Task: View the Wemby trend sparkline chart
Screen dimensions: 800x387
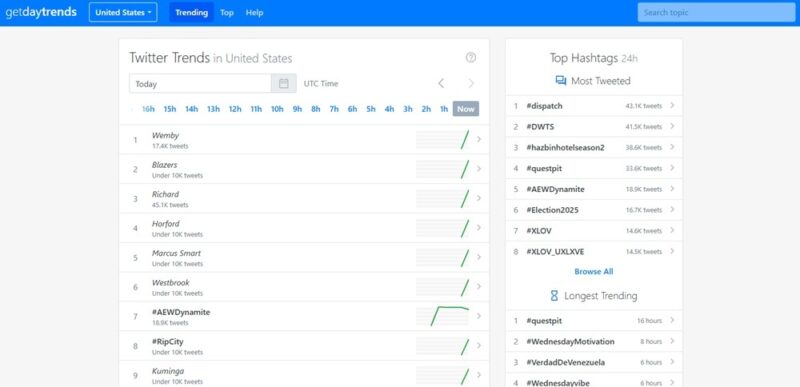Action: [x=442, y=139]
